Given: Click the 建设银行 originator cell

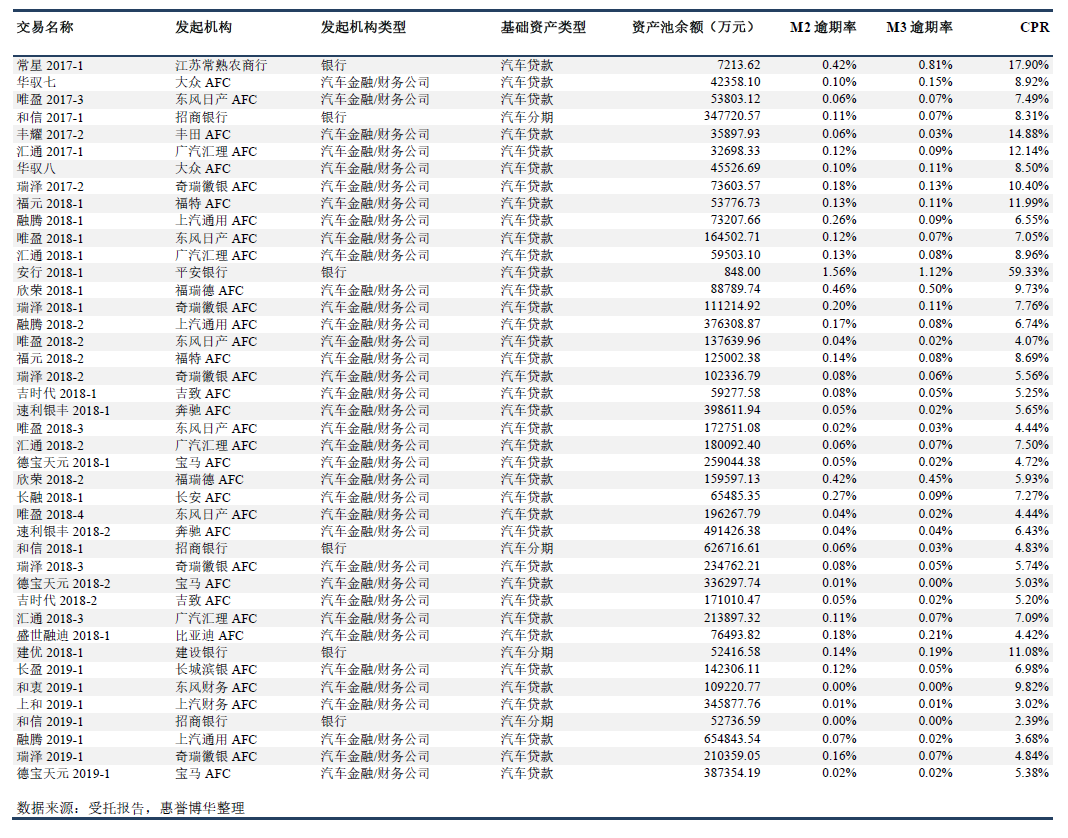Looking at the screenshot, I should [201, 652].
